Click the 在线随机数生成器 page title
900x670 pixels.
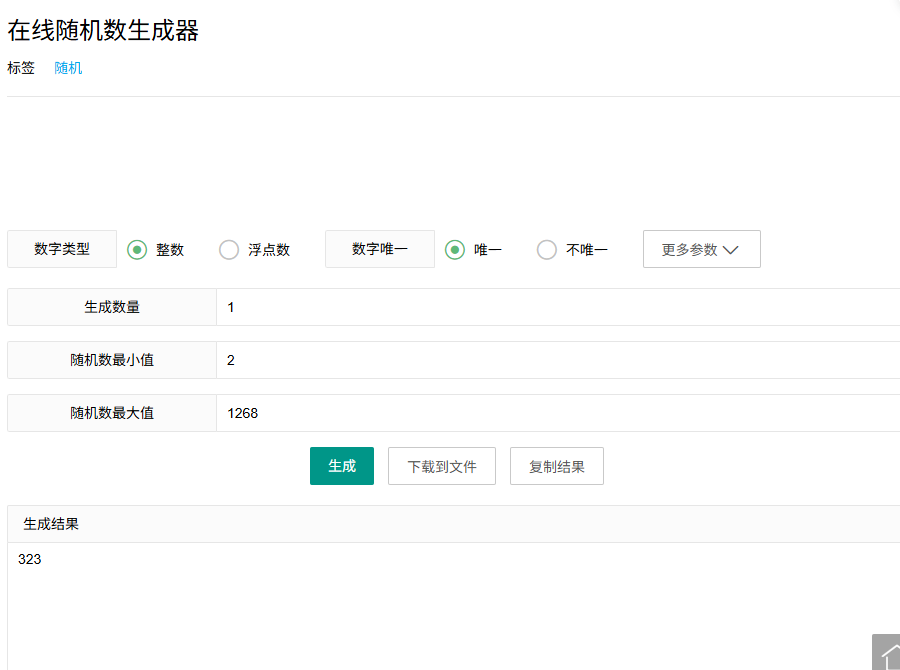(103, 31)
